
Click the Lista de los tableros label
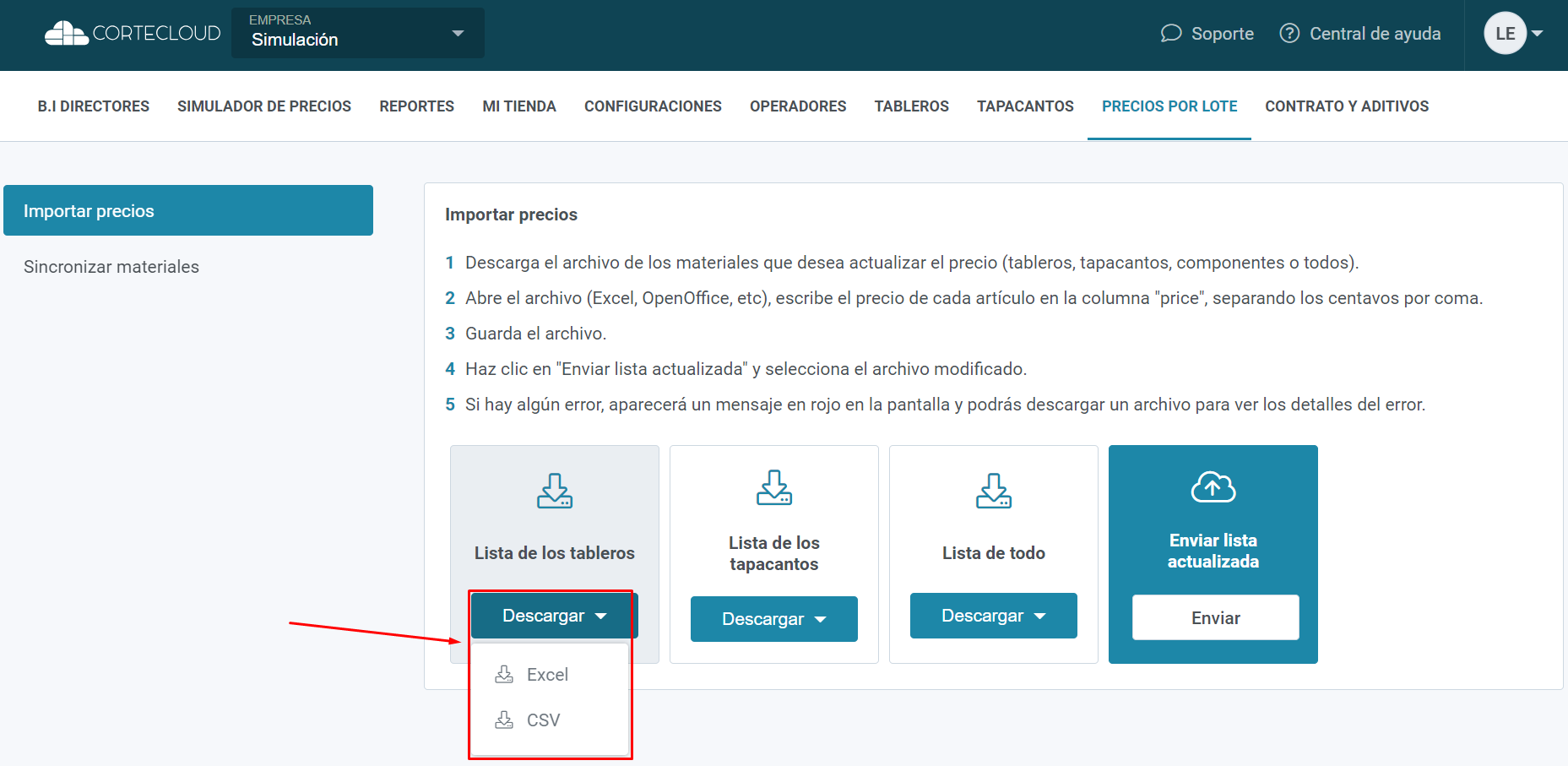point(555,553)
